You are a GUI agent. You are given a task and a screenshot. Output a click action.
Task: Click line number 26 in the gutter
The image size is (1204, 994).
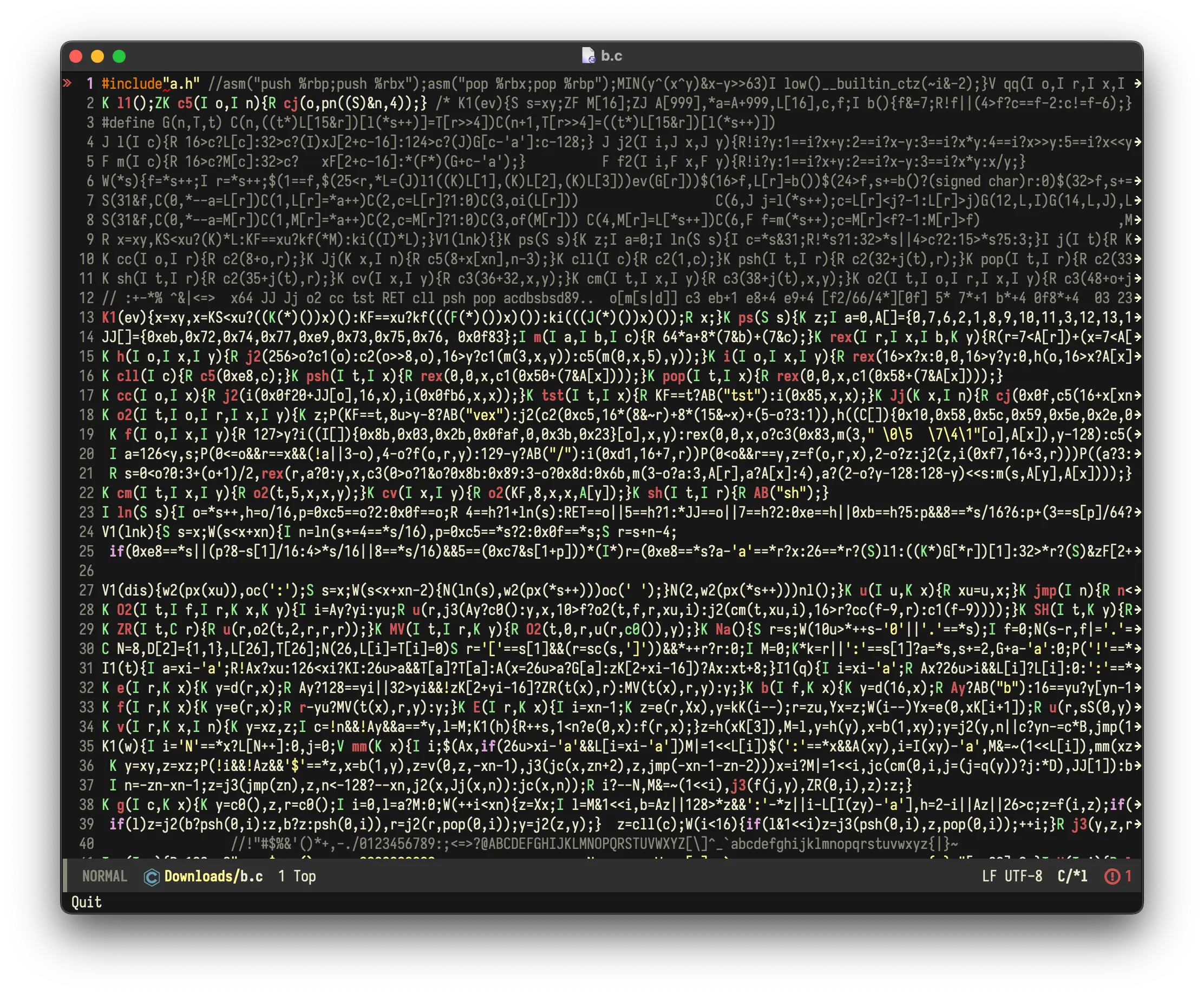click(x=87, y=570)
